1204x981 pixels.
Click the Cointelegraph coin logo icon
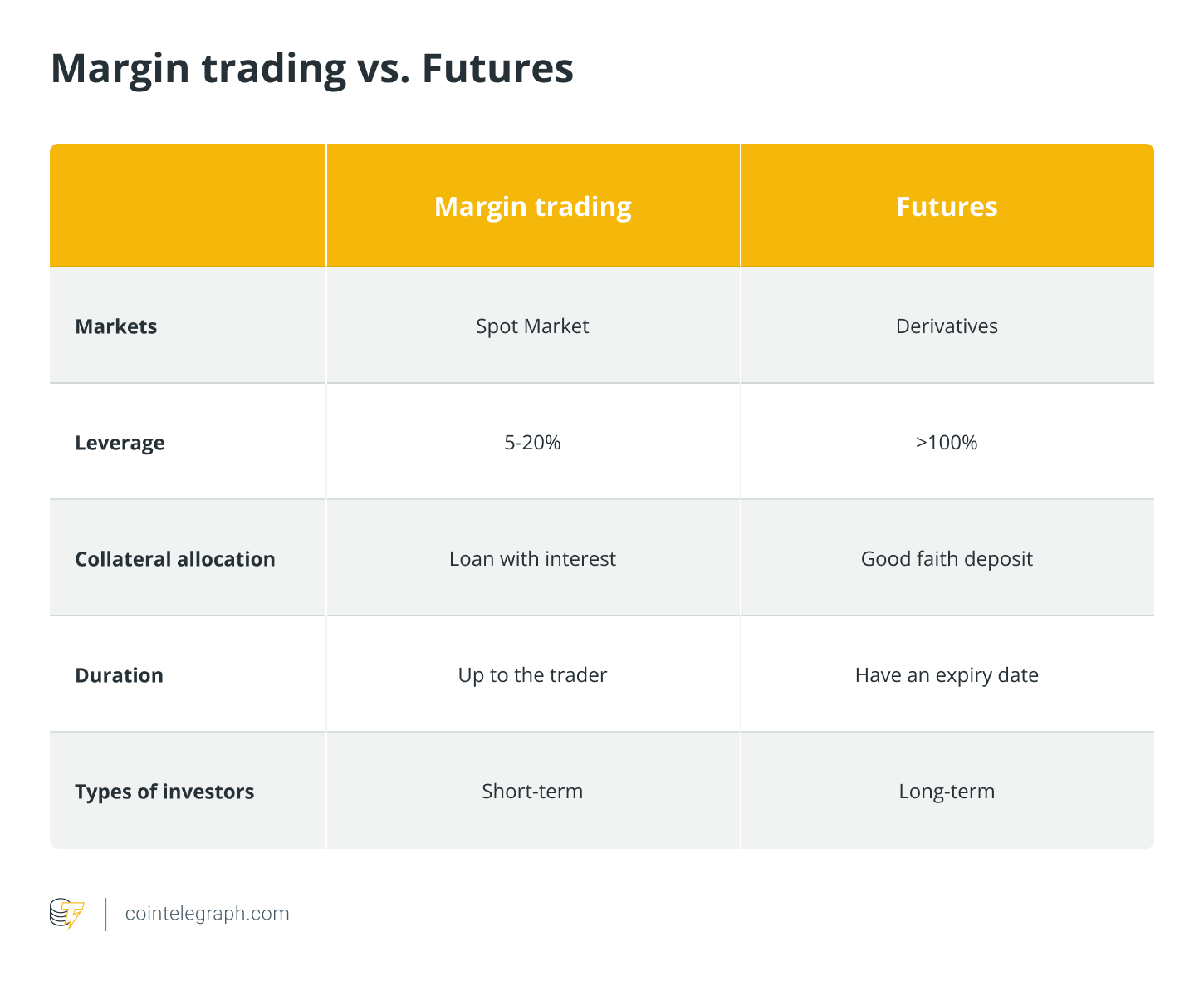click(x=67, y=914)
